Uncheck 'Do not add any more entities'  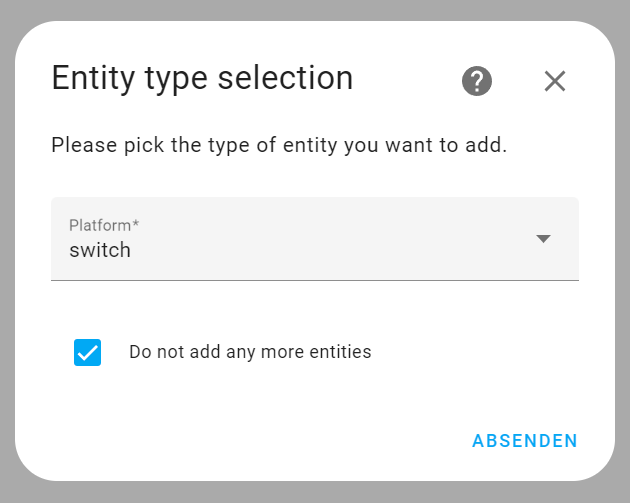[x=87, y=352]
